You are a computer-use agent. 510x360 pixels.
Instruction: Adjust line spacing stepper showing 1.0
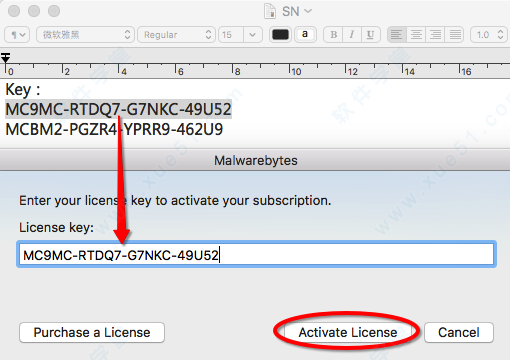[489, 35]
